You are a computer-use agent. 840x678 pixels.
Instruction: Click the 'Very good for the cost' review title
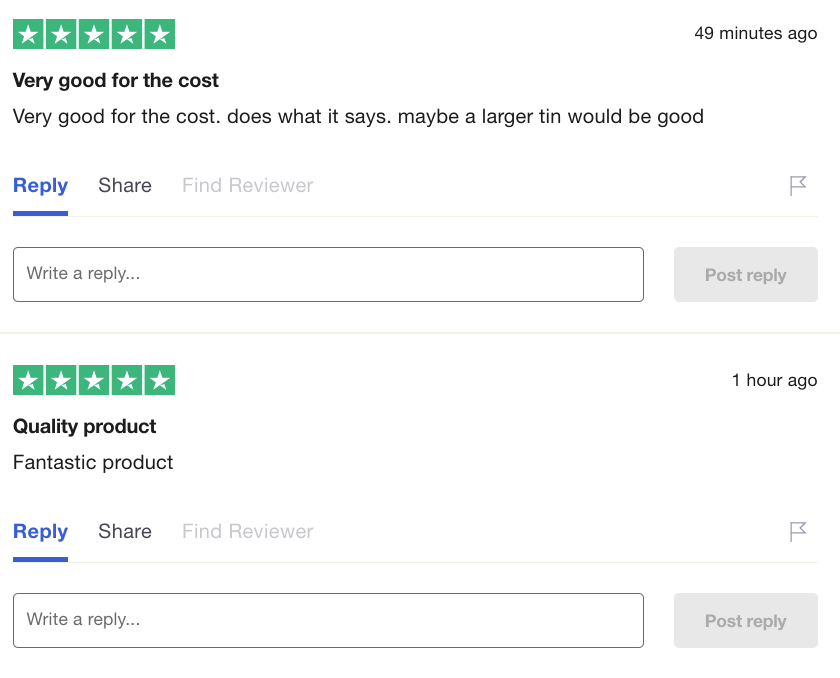(x=116, y=80)
